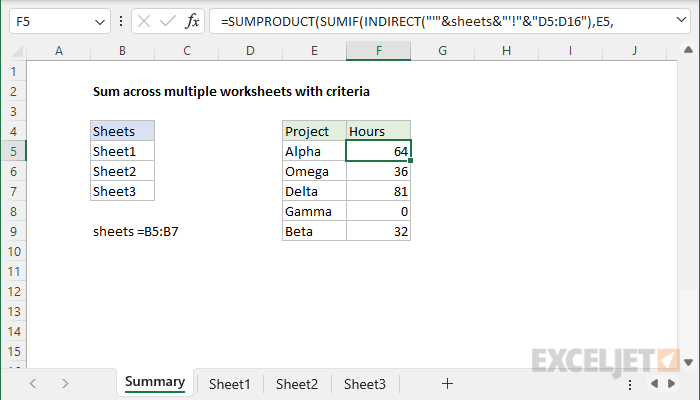Expand the formula bar chevron

[681, 20]
